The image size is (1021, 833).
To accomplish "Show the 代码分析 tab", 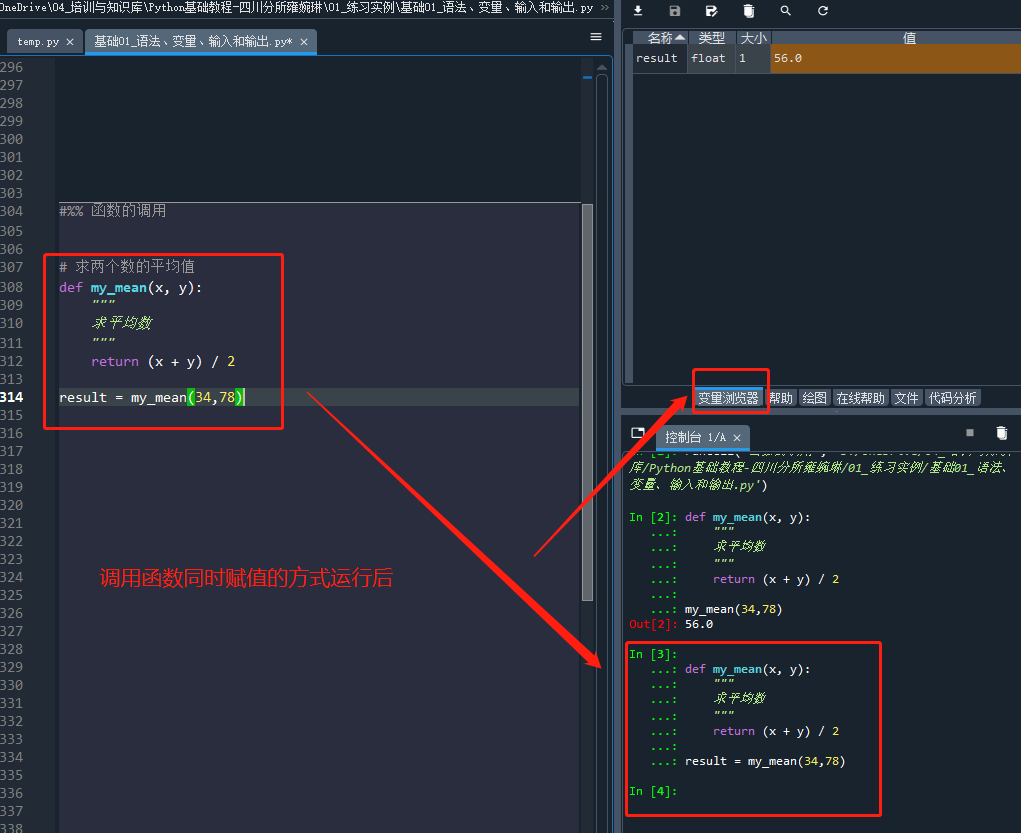I will point(952,398).
